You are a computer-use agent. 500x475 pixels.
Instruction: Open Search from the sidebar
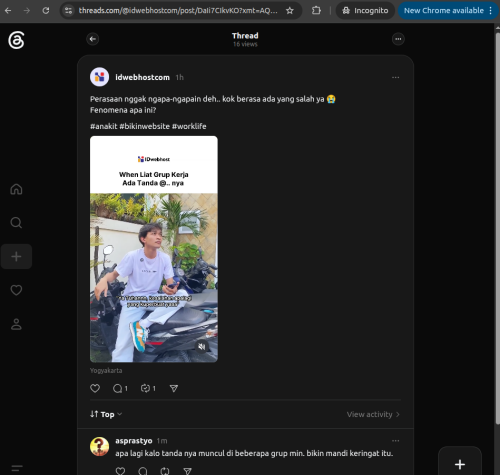pyautogui.click(x=16, y=223)
